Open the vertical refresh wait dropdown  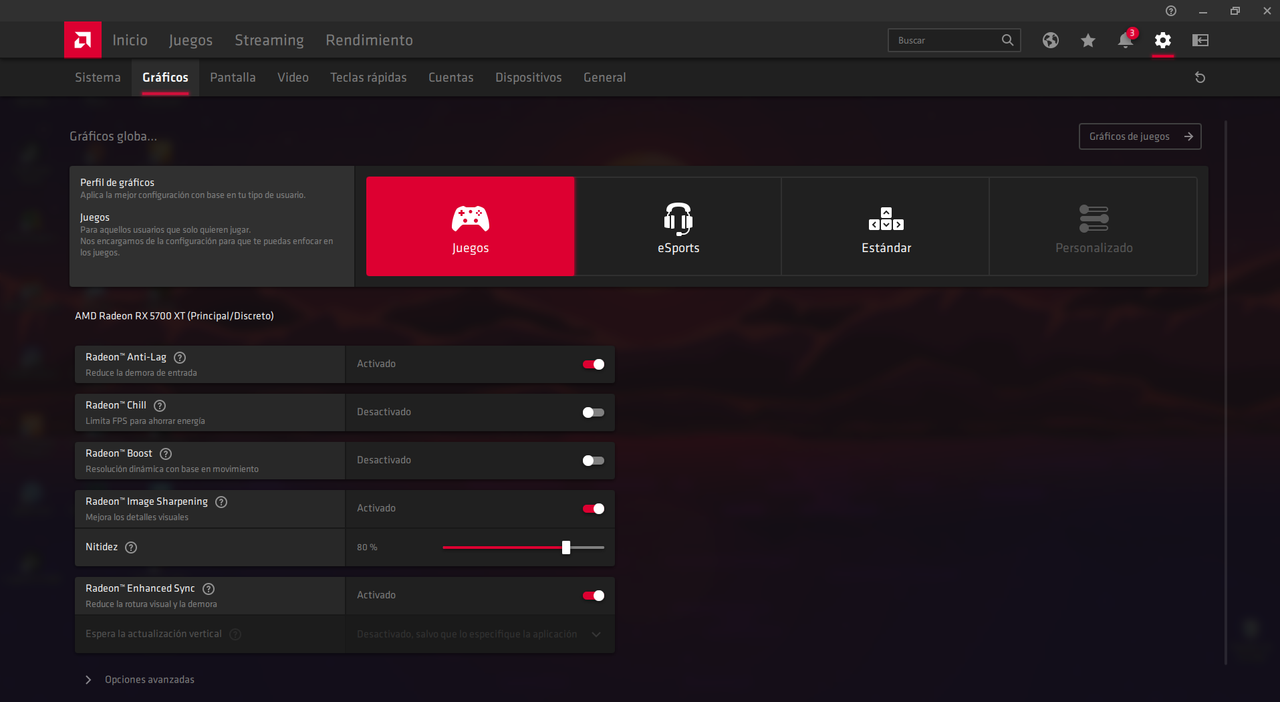480,634
